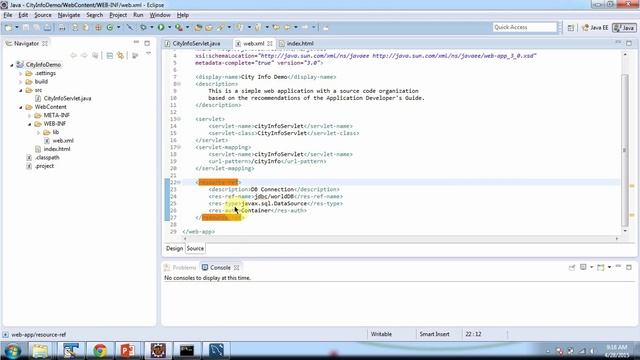This screenshot has height=360, width=640.
Task: Open the Window menu
Action: pos(160,15)
